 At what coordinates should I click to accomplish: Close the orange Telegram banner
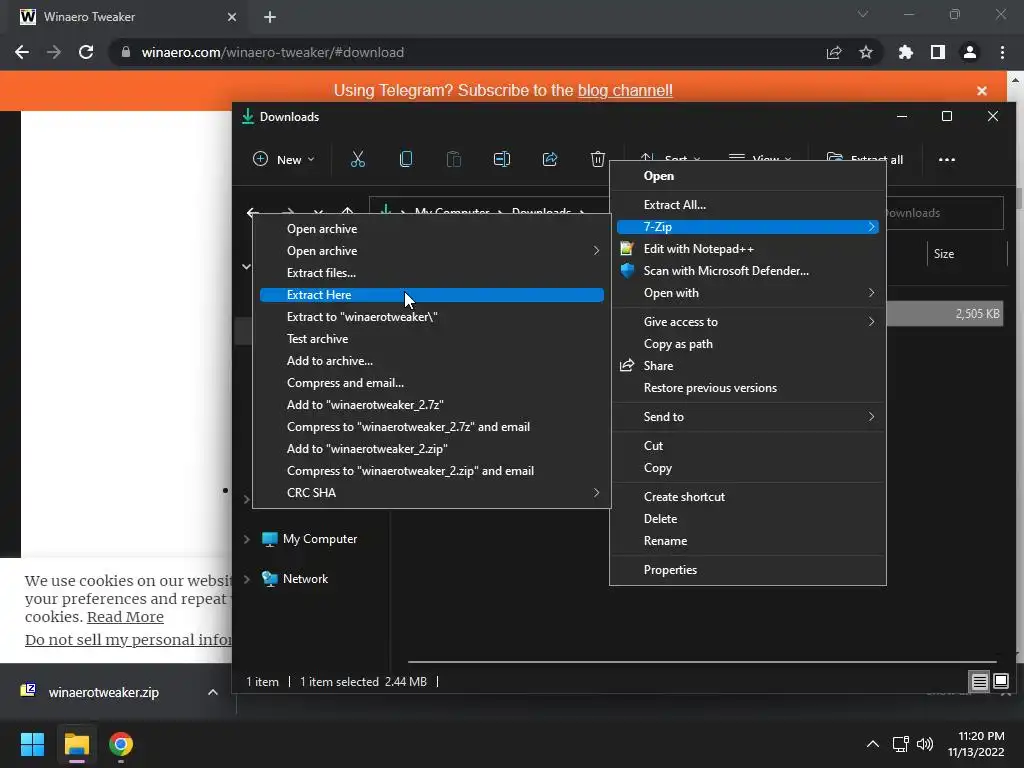(982, 91)
